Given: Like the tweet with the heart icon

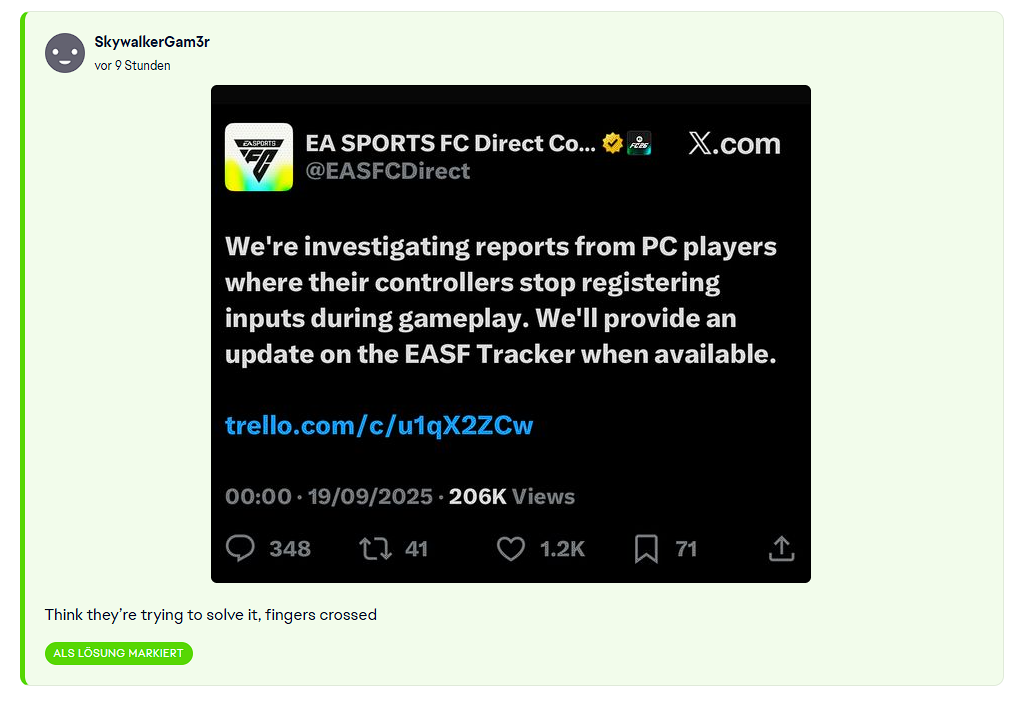Looking at the screenshot, I should pyautogui.click(x=511, y=548).
